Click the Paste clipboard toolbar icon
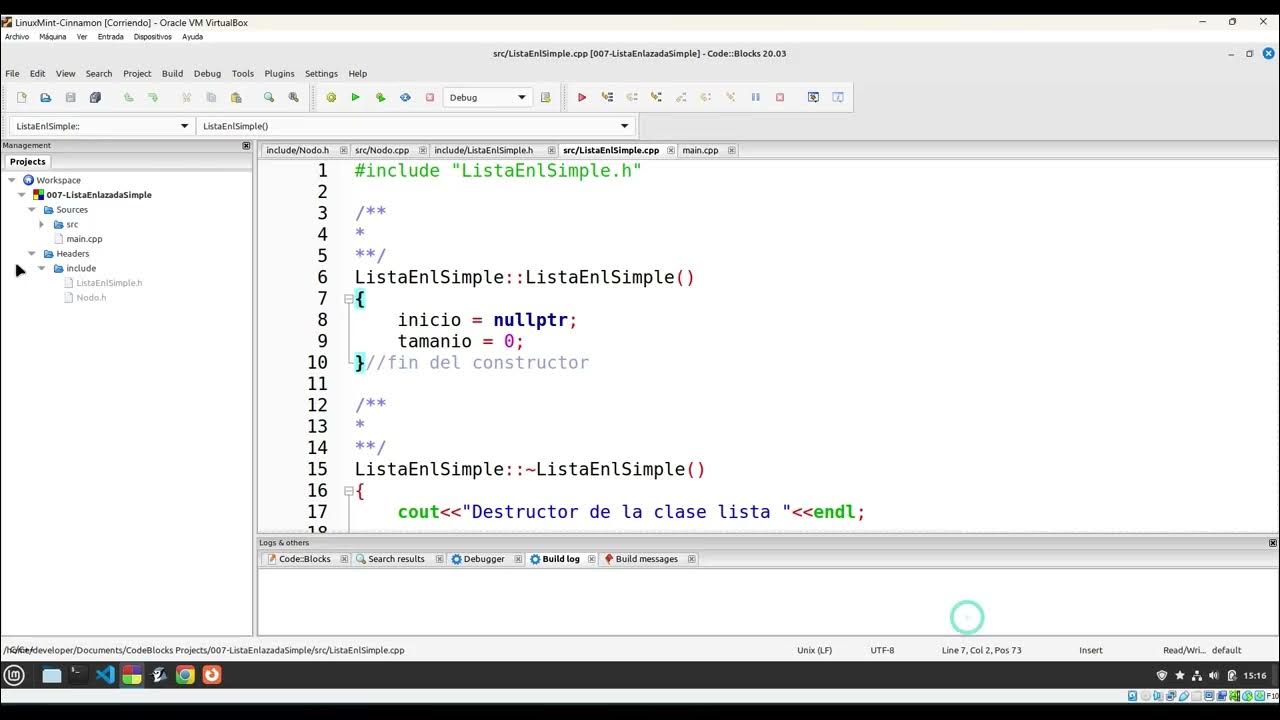Viewport: 1280px width, 720px height. 236,97
